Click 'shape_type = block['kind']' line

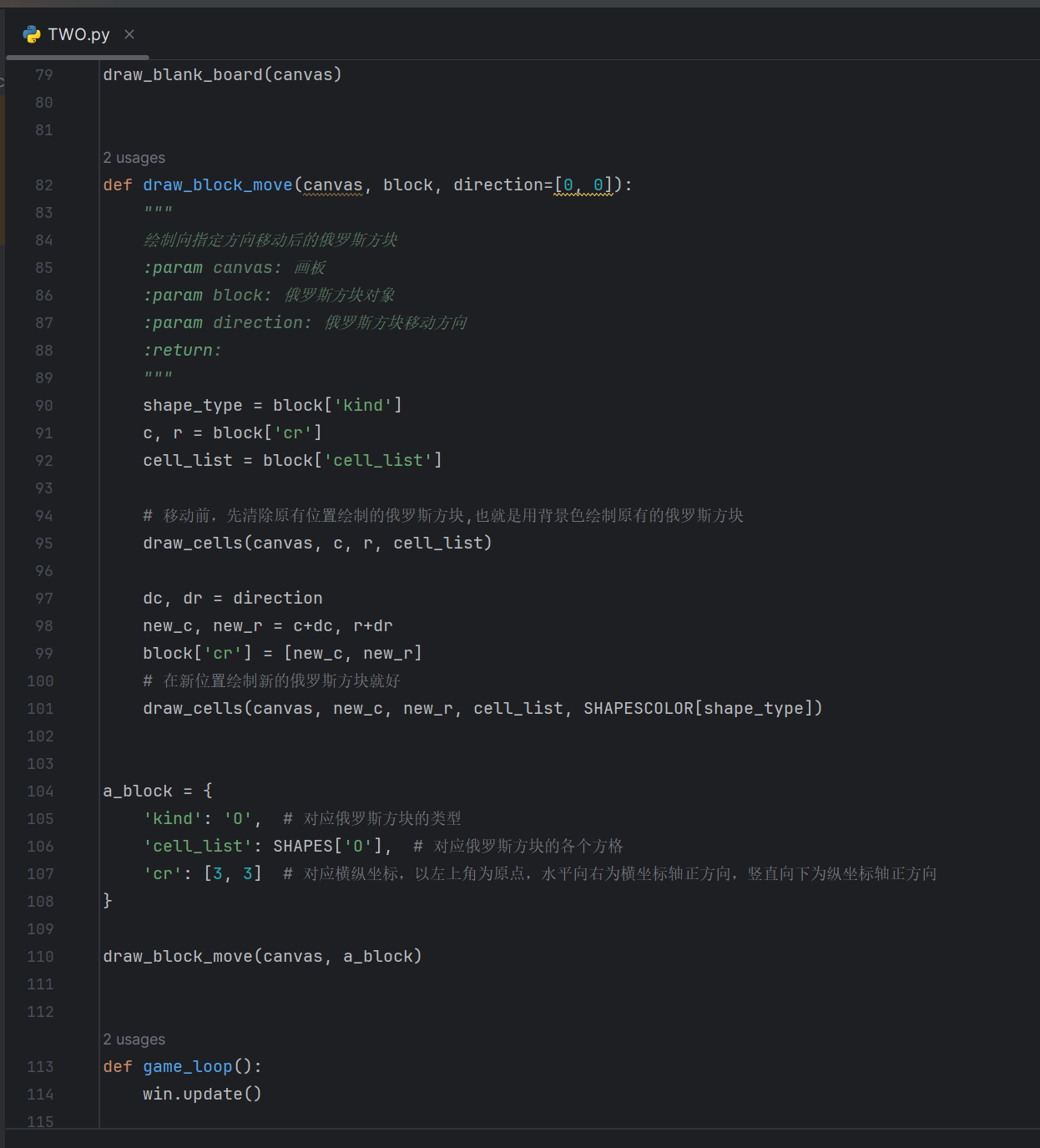pos(273,405)
